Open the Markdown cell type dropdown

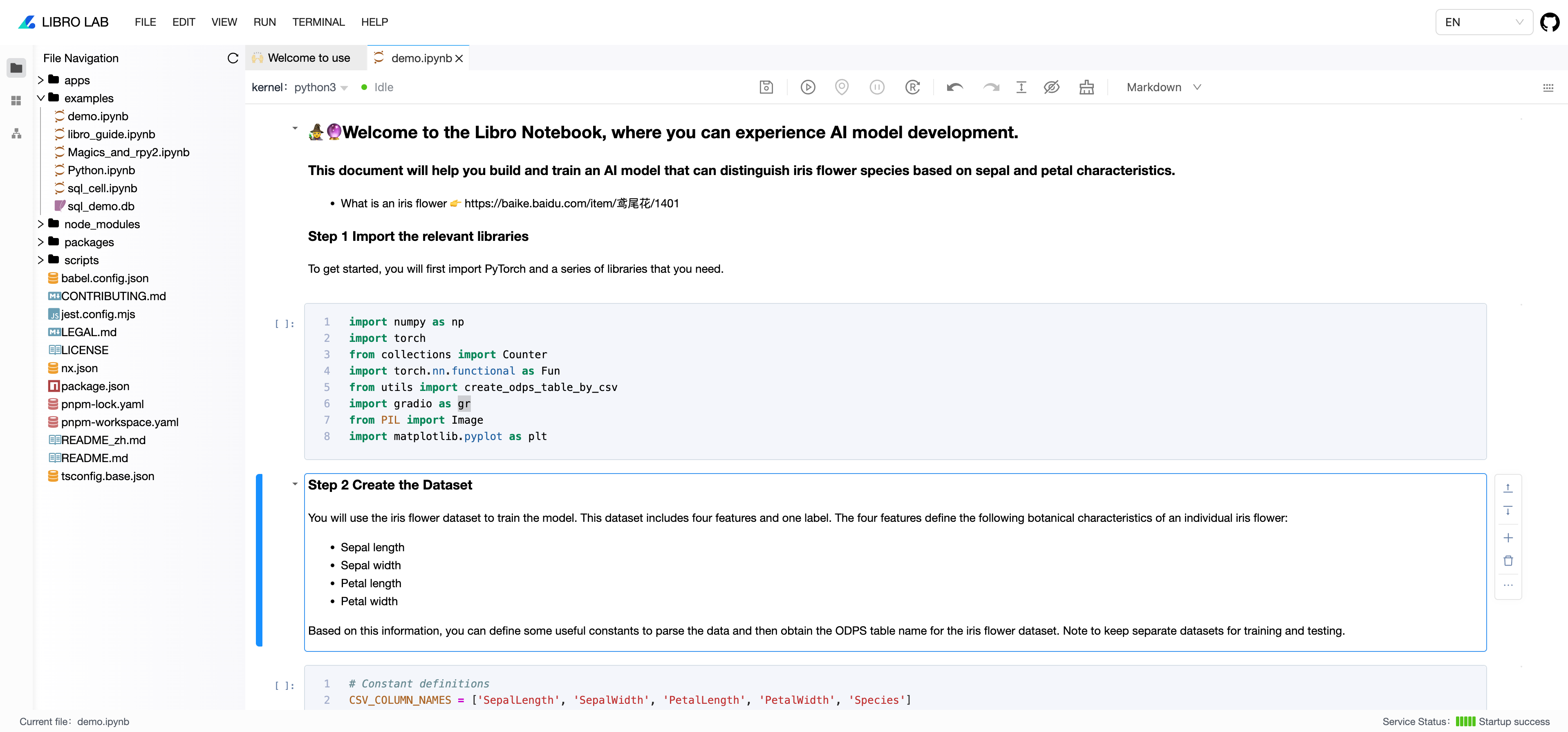coord(1163,87)
